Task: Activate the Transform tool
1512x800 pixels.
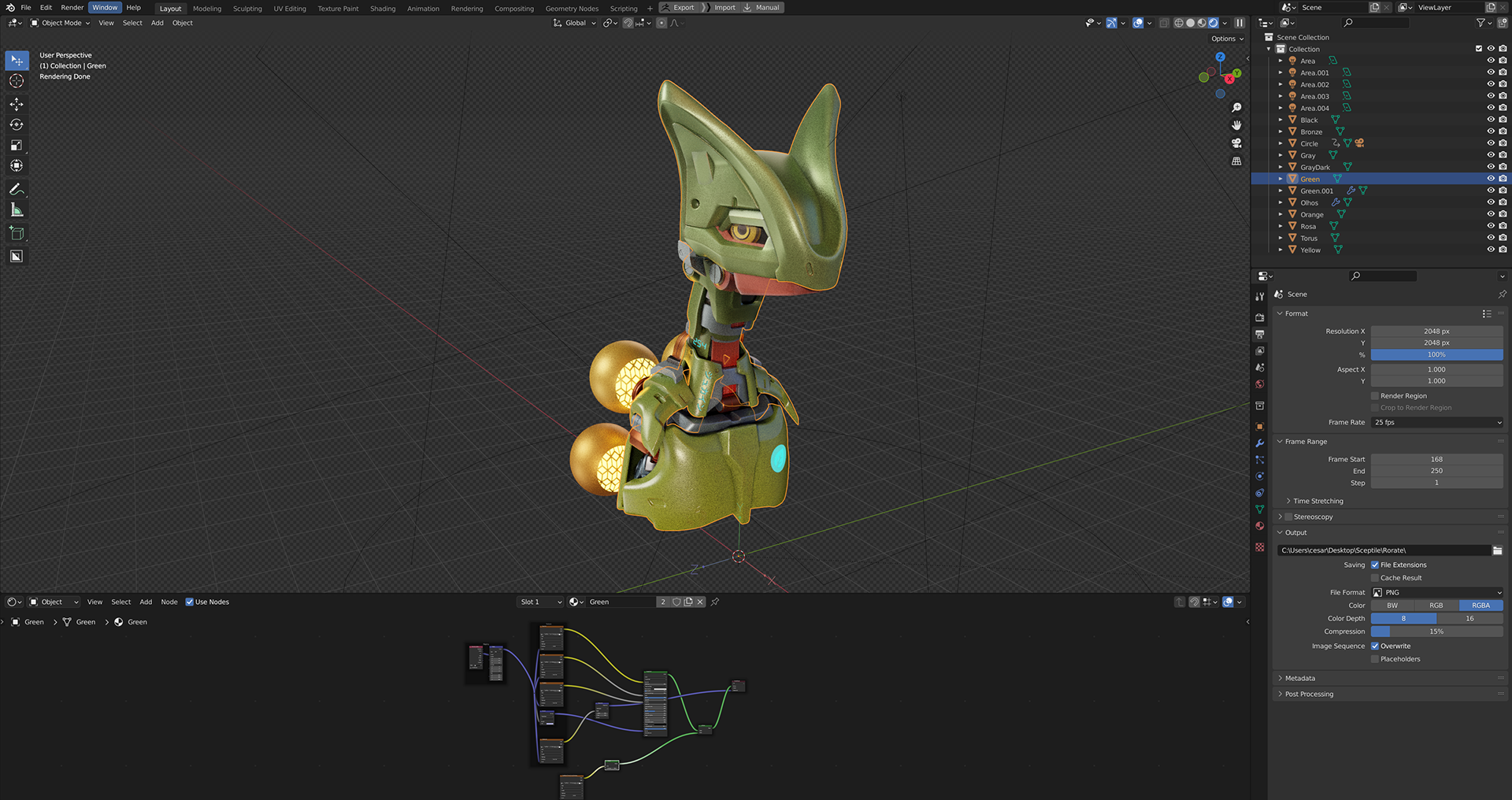Action: (17, 165)
